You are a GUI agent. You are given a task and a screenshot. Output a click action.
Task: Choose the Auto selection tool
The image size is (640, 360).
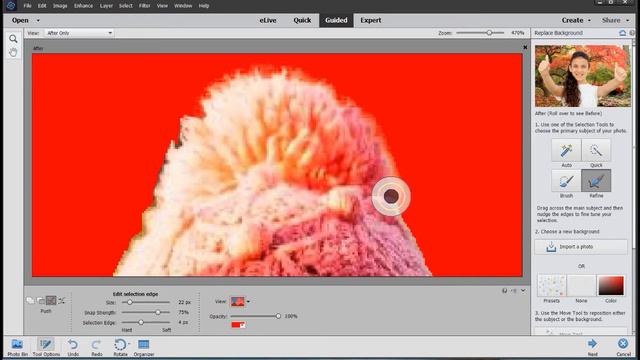pyautogui.click(x=566, y=150)
